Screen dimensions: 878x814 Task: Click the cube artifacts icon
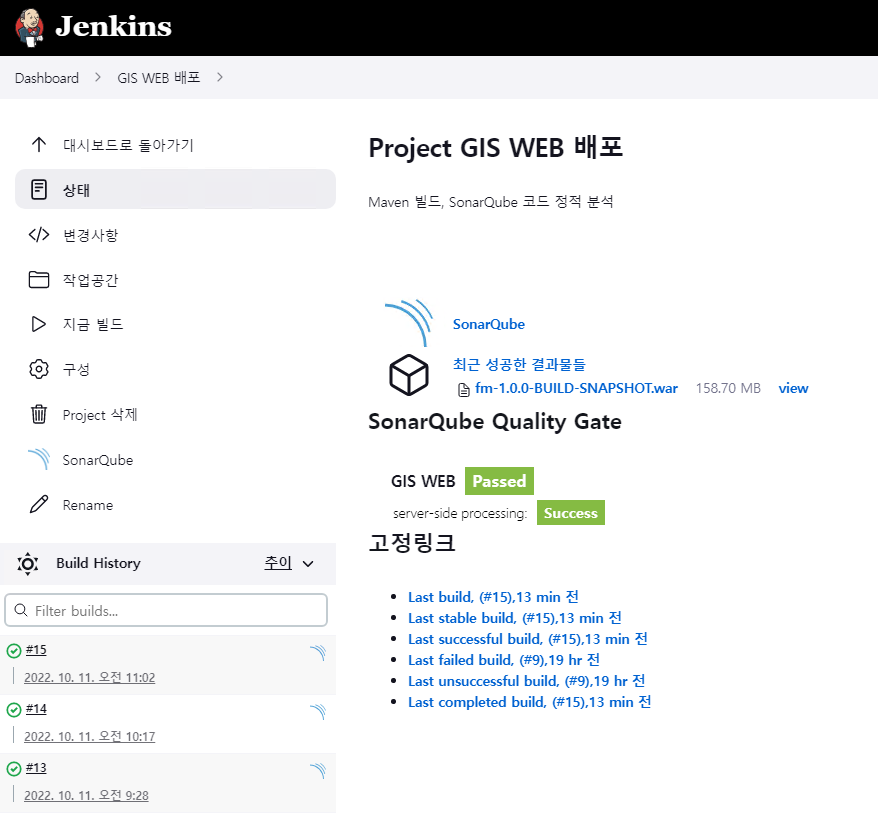(409, 375)
